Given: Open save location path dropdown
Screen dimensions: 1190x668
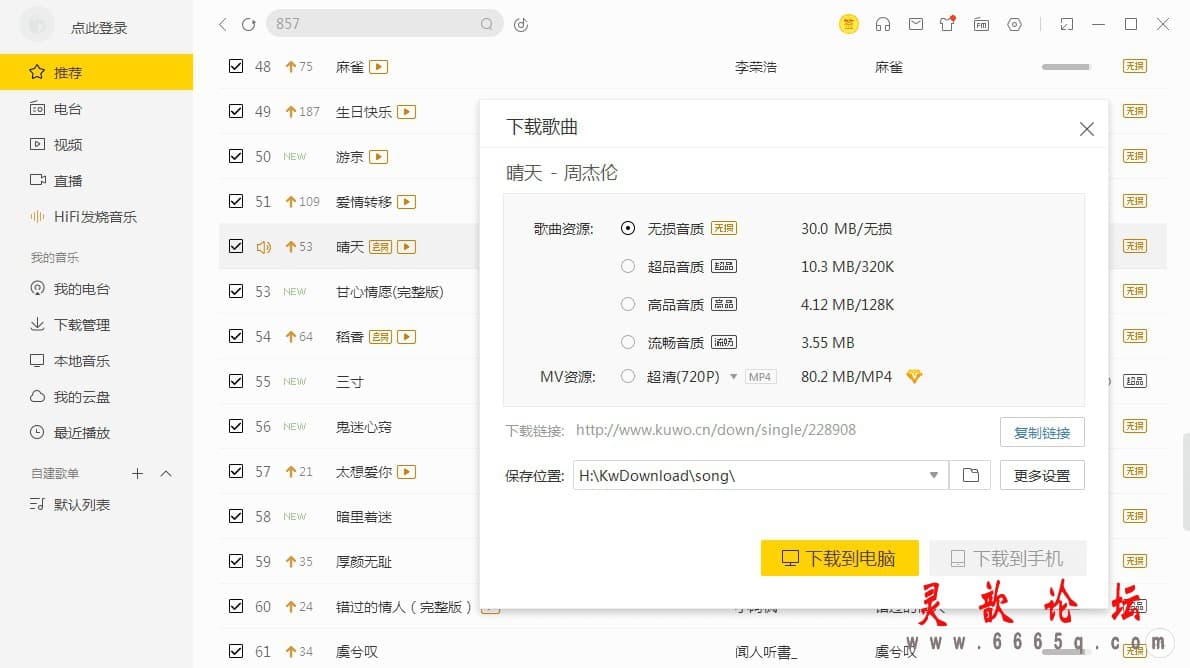Looking at the screenshot, I should point(933,475).
